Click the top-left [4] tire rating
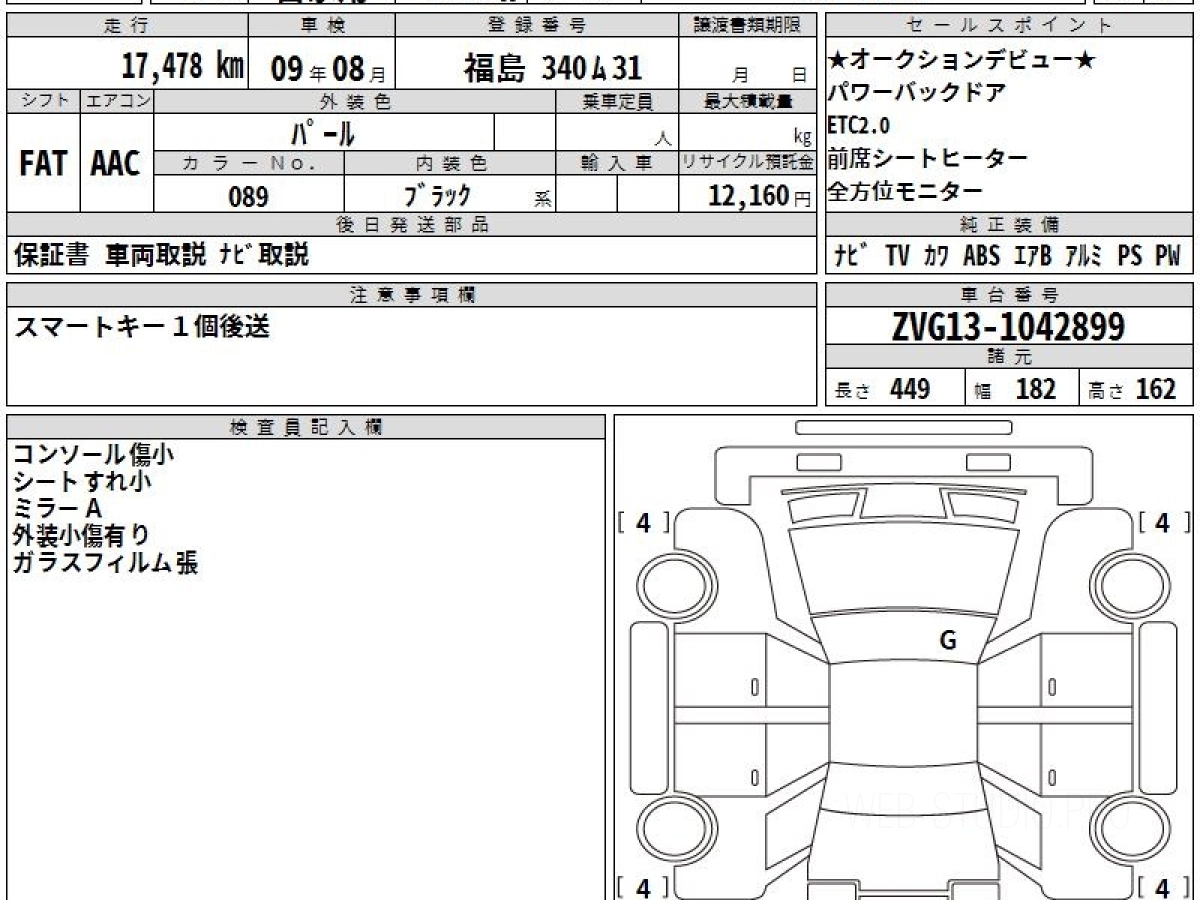Image resolution: width=1200 pixels, height=900 pixels. coord(643,522)
